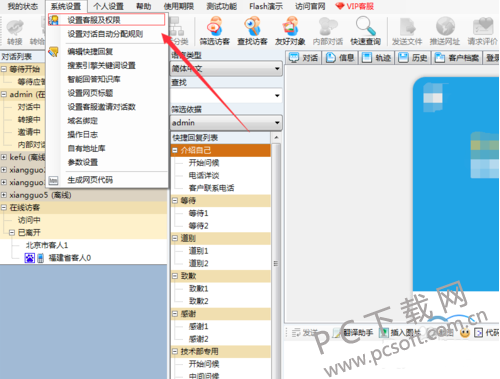This screenshot has width=500, height=379.
Task: Click the quick reply list scroll-up arrow
Action: pos(276,138)
